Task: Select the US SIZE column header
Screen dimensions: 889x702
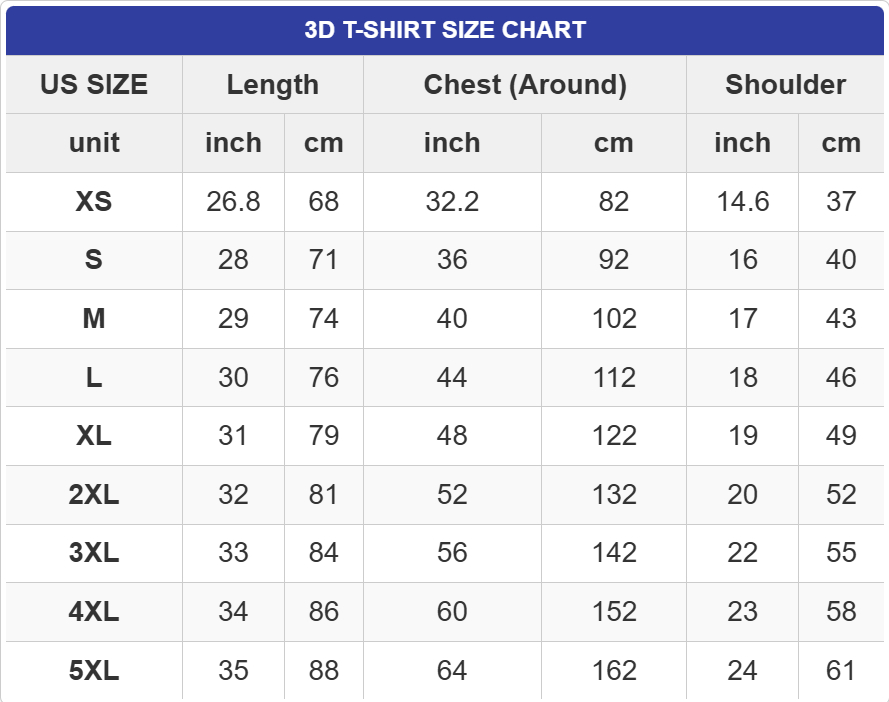Action: pos(94,85)
